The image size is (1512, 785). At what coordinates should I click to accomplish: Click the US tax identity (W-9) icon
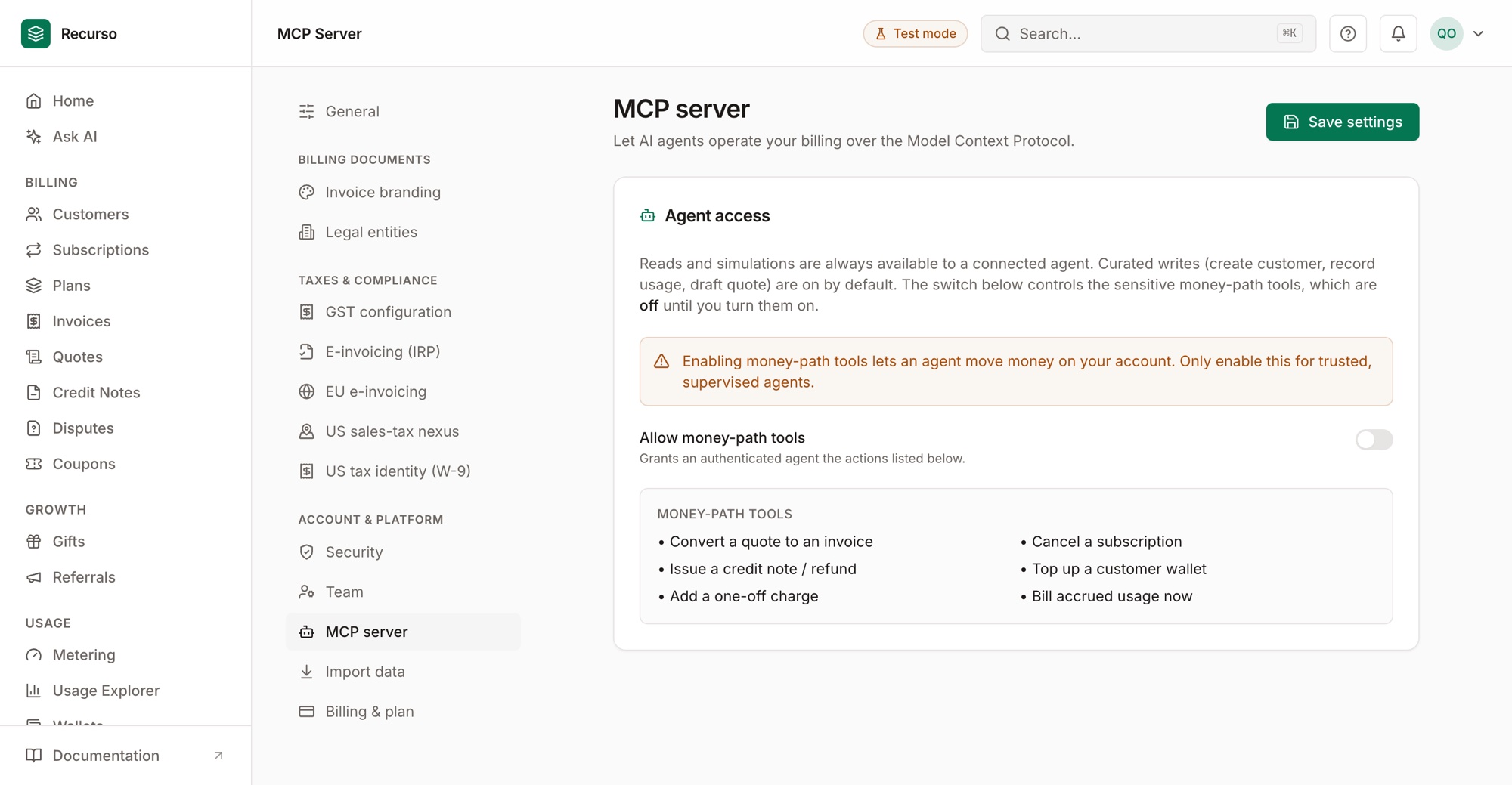click(x=306, y=471)
